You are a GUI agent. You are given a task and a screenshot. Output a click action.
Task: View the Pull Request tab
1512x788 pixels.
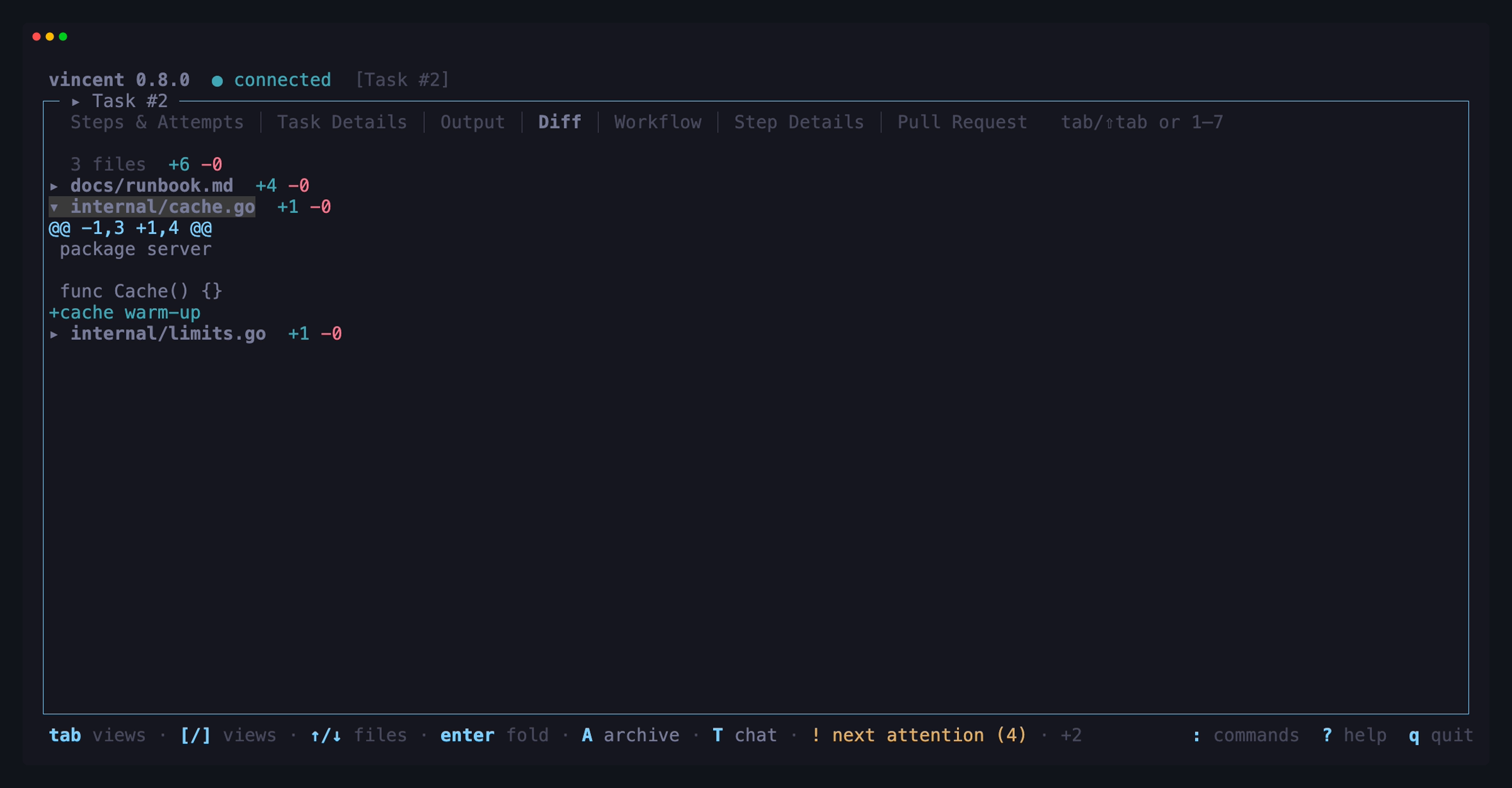point(962,122)
